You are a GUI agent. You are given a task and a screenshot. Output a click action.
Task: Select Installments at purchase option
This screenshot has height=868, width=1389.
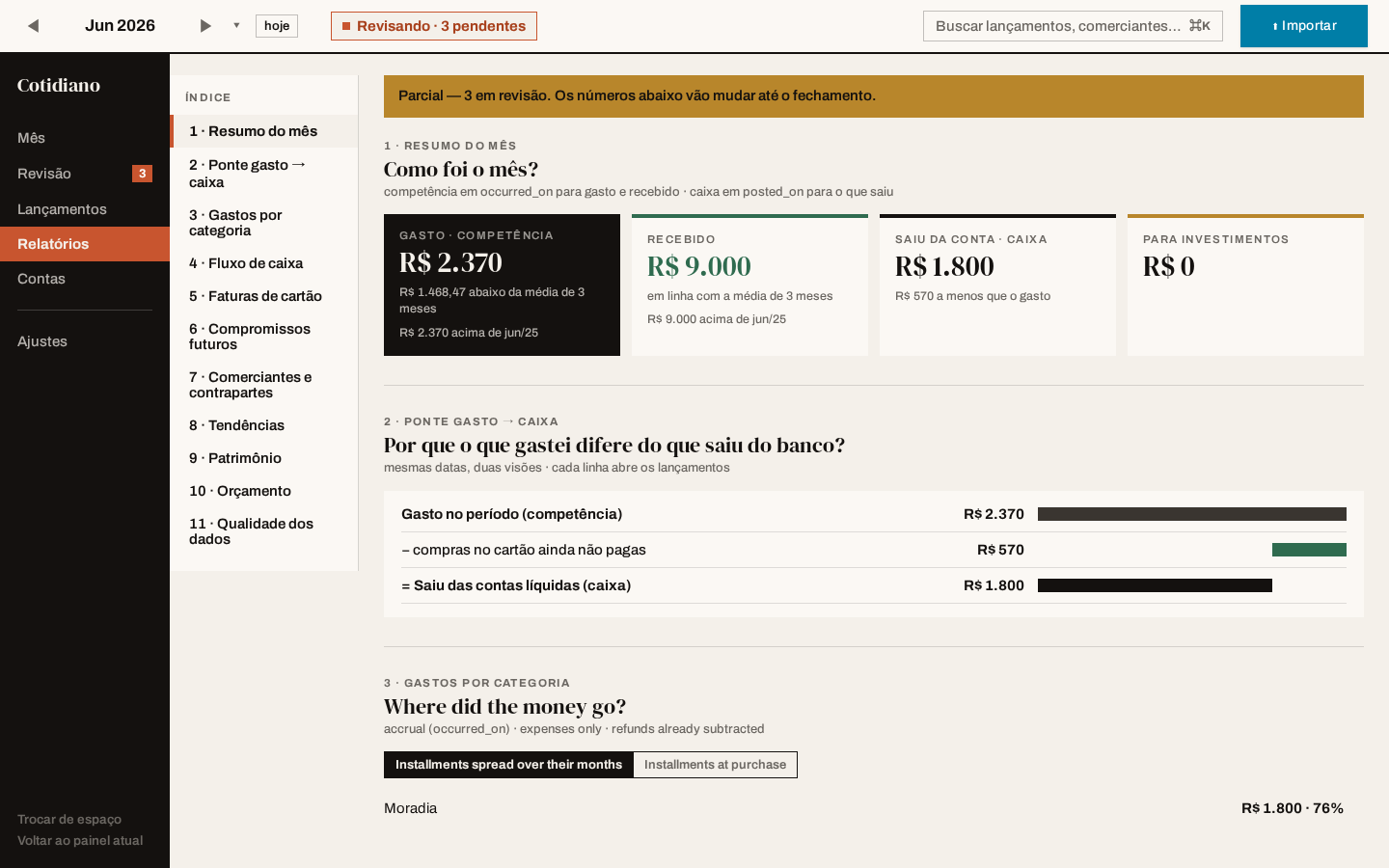tap(715, 765)
